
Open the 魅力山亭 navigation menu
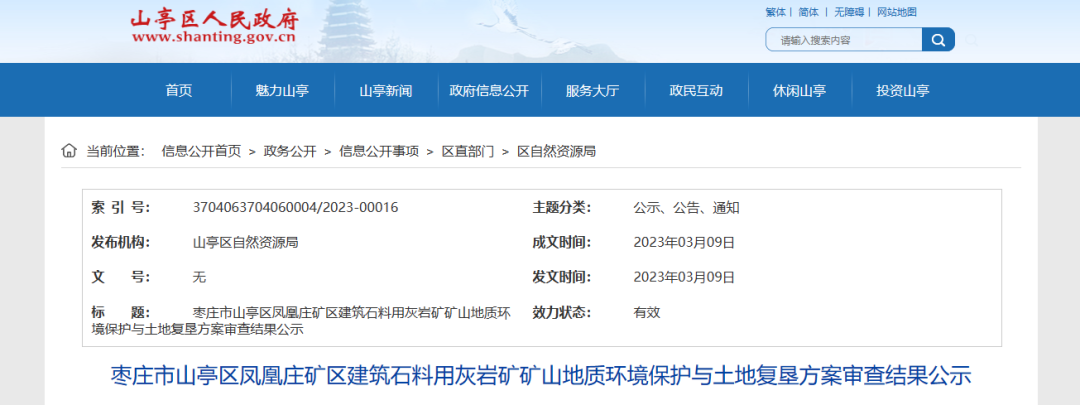pyautogui.click(x=282, y=91)
